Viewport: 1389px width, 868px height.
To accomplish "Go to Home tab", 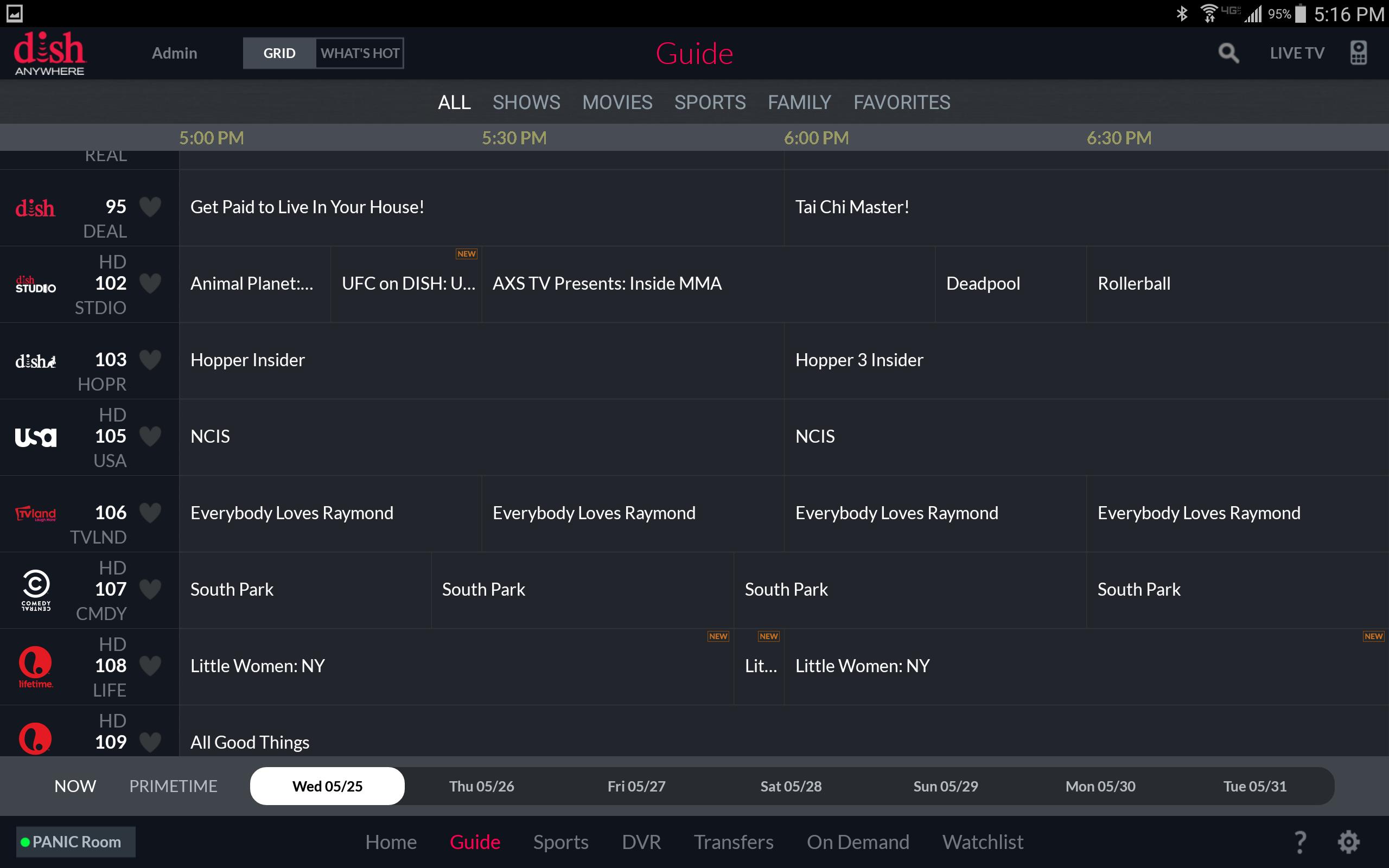I will pos(391,842).
